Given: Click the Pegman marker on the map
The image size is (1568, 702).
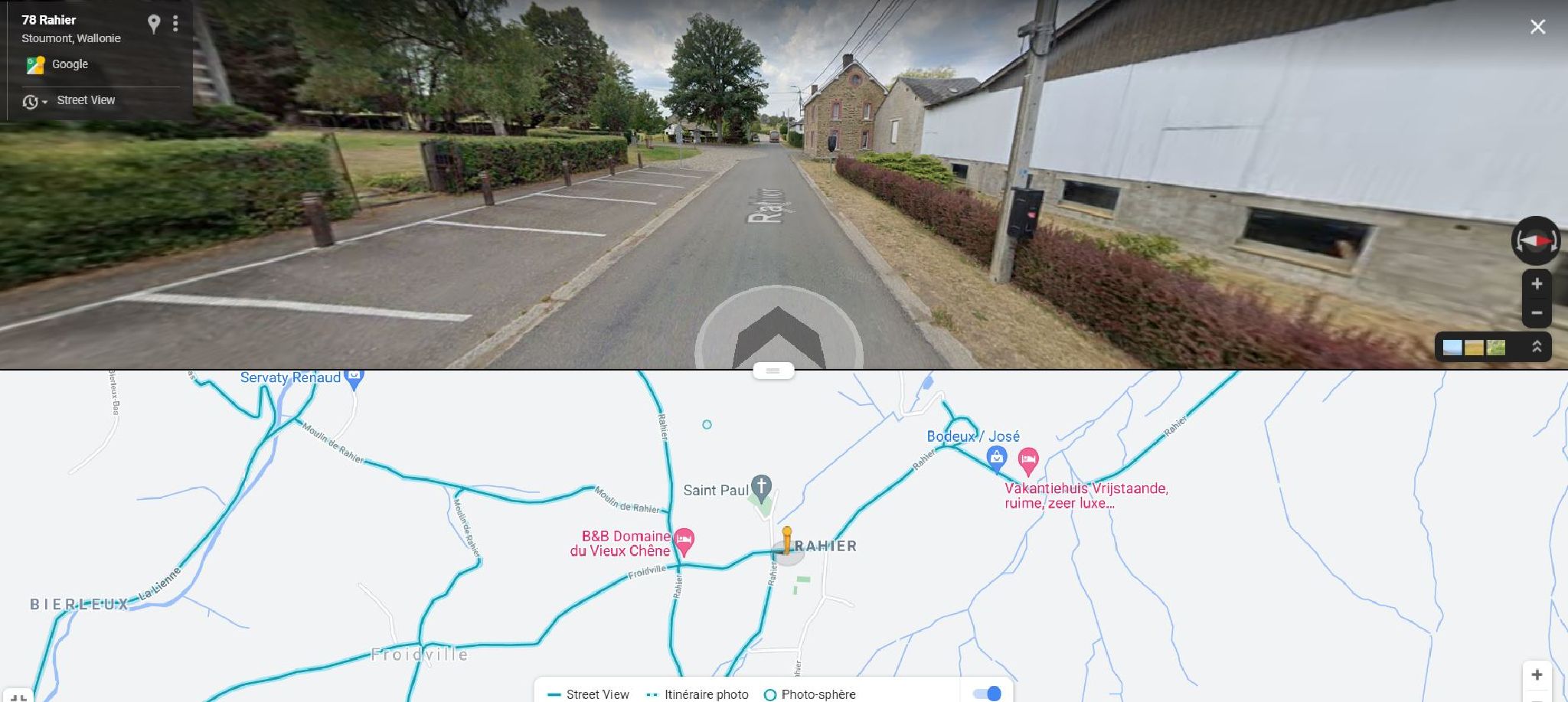Looking at the screenshot, I should click(786, 540).
